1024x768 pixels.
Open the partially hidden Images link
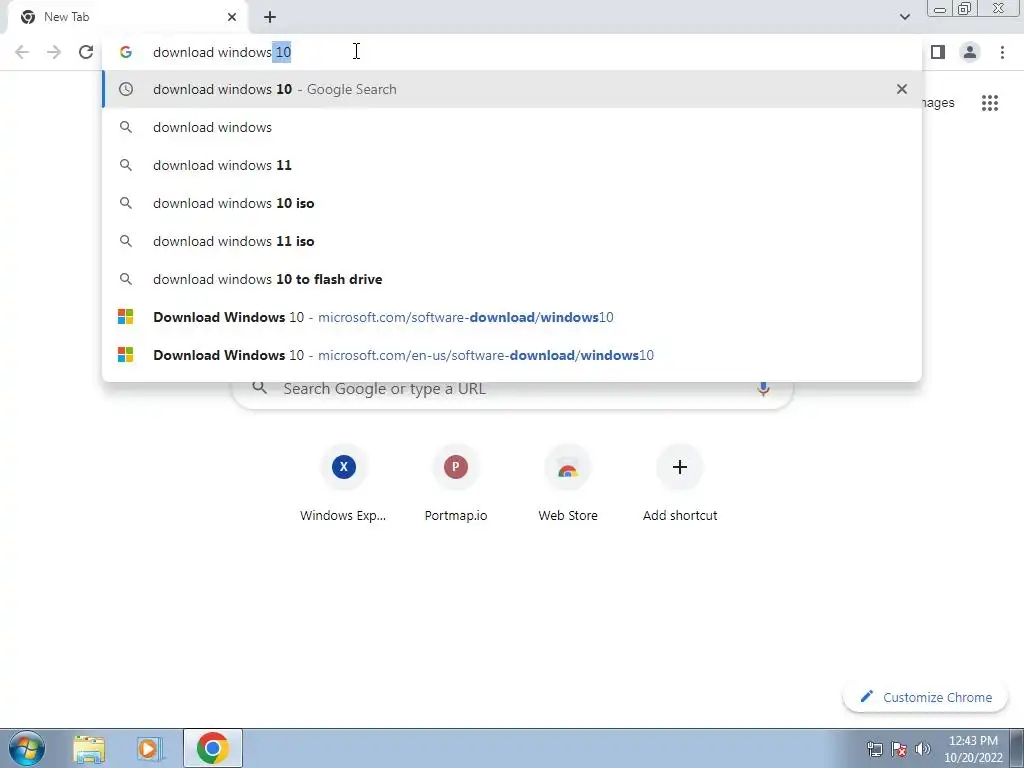pos(938,103)
